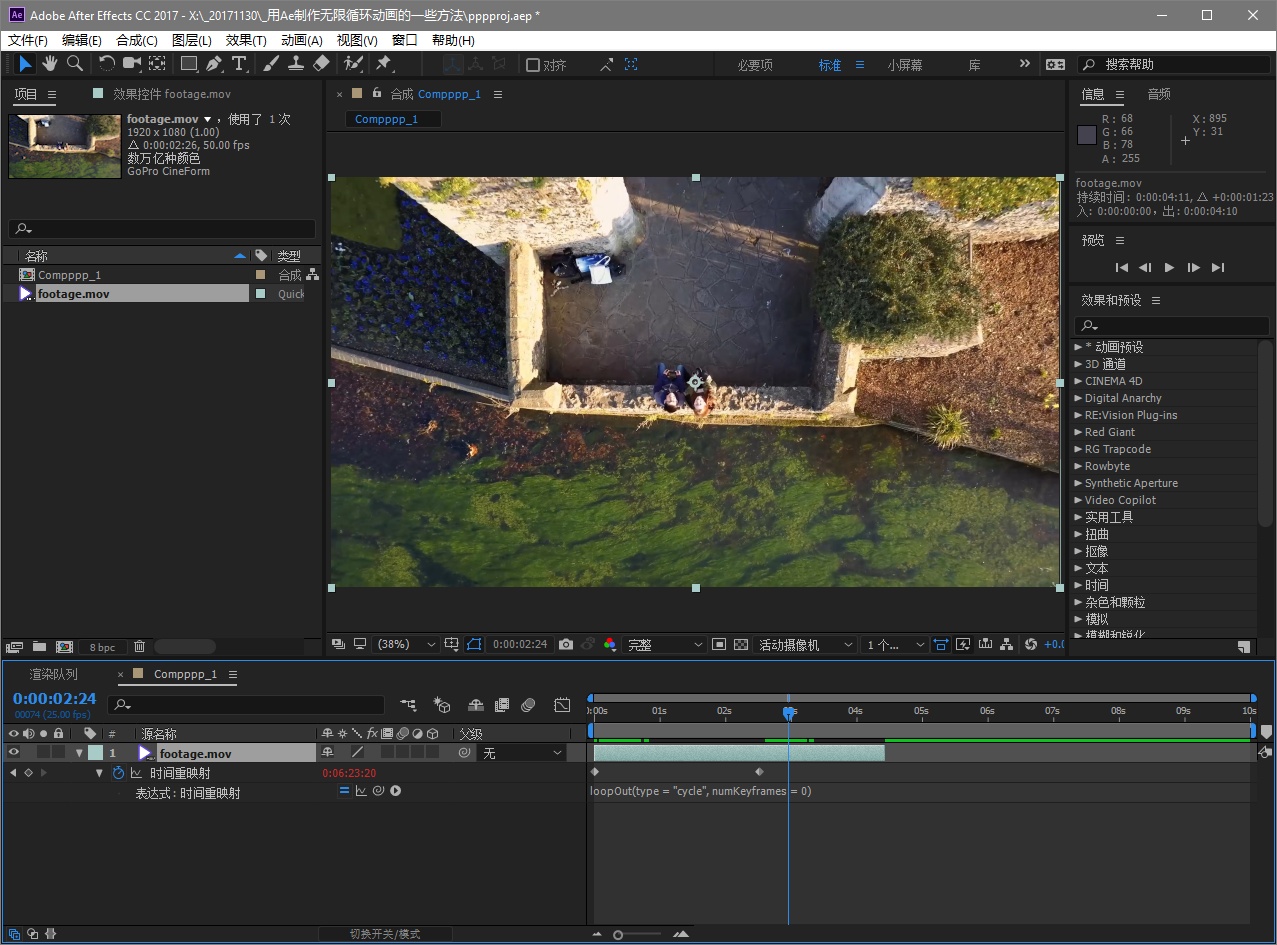Switch to the 渲染队列 tab
This screenshot has height=945, width=1277.
point(53,675)
